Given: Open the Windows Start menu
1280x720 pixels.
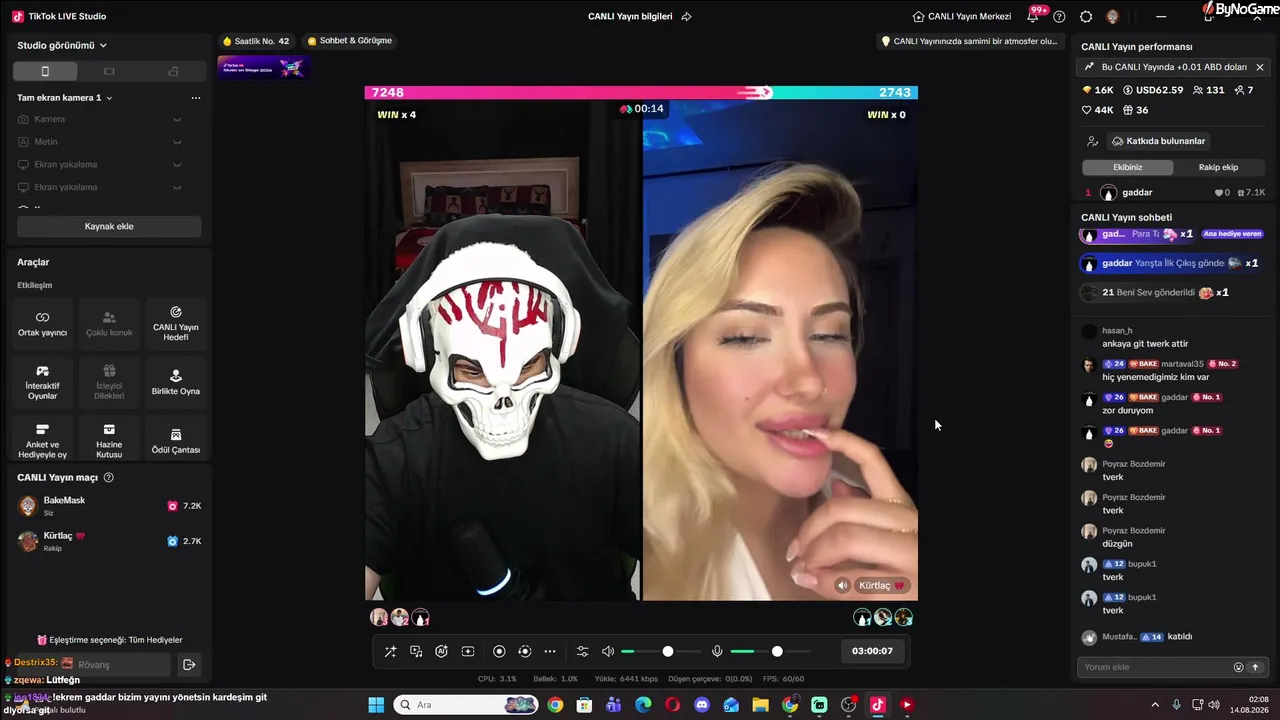Looking at the screenshot, I should pyautogui.click(x=376, y=705).
